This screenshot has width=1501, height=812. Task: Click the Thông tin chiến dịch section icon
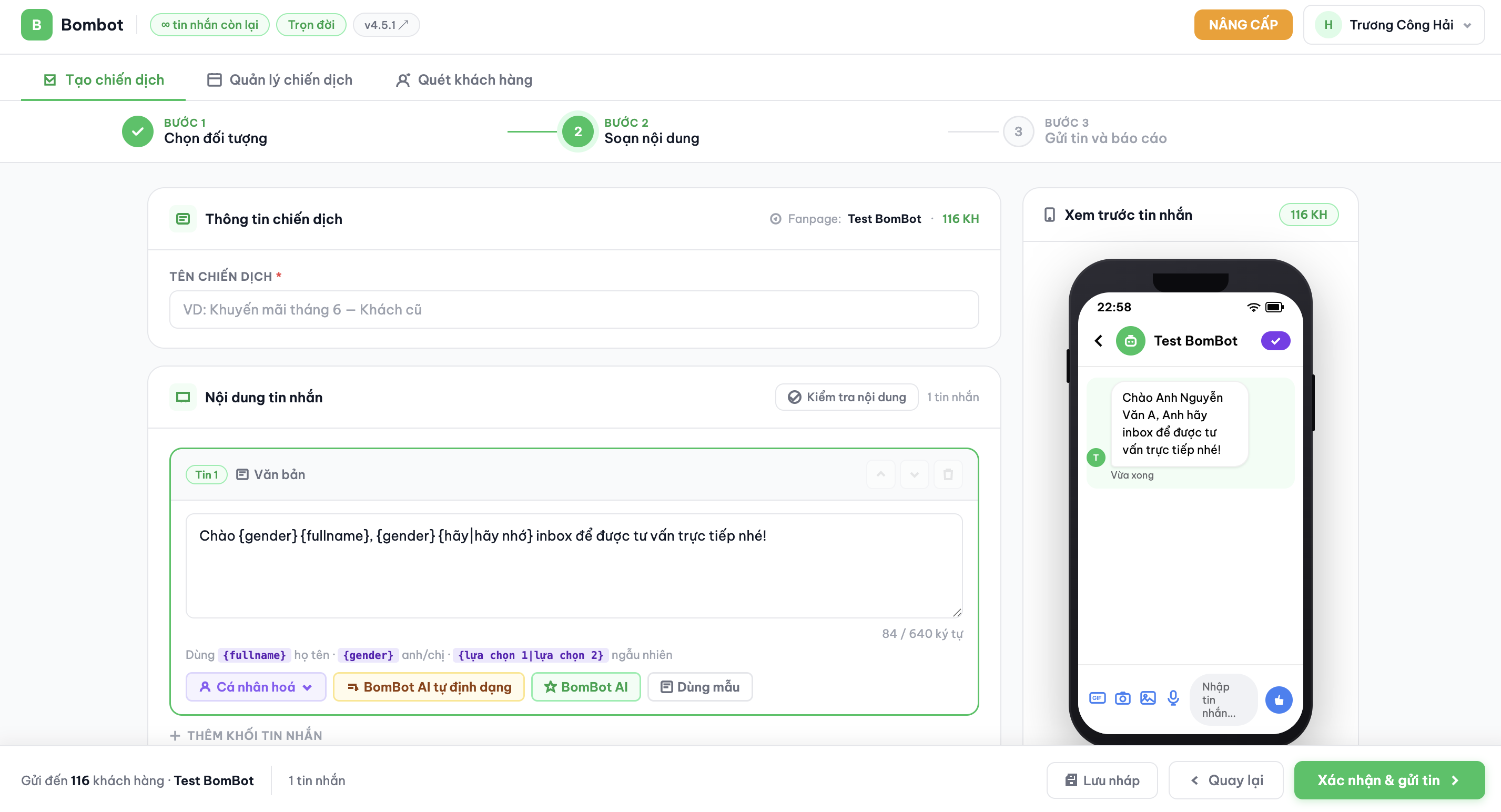(x=183, y=218)
